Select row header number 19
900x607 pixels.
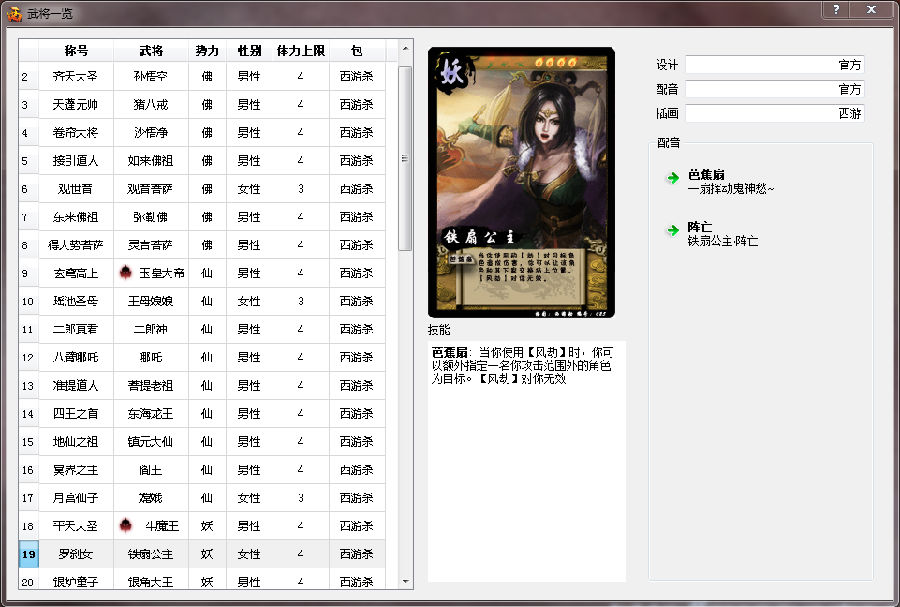[29, 554]
